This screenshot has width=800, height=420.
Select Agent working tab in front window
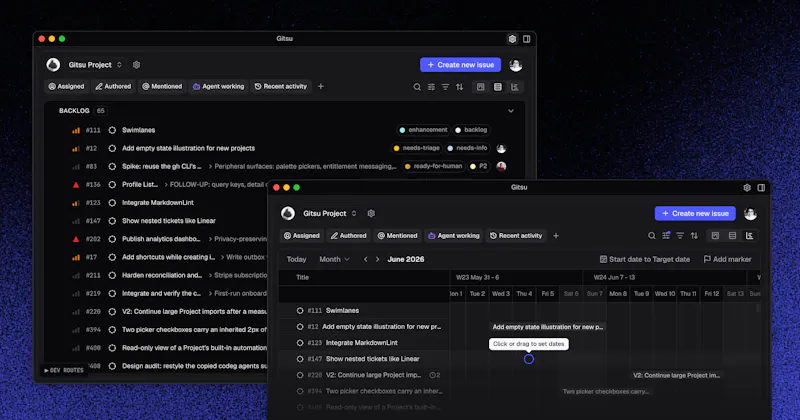(454, 236)
